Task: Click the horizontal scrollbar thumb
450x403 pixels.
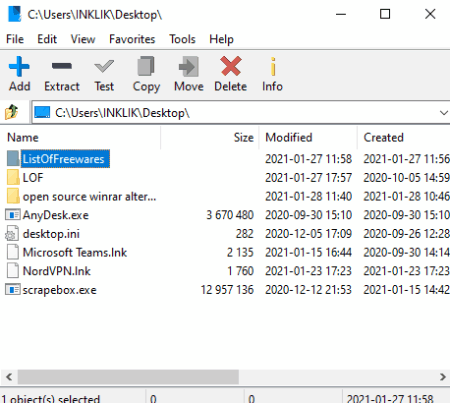Action: tap(128, 377)
